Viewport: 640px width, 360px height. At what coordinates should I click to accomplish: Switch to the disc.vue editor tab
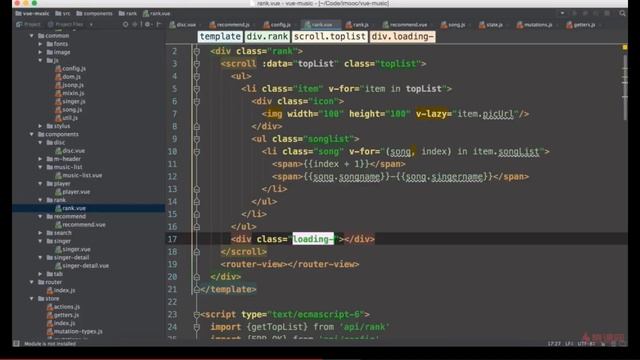click(183, 25)
